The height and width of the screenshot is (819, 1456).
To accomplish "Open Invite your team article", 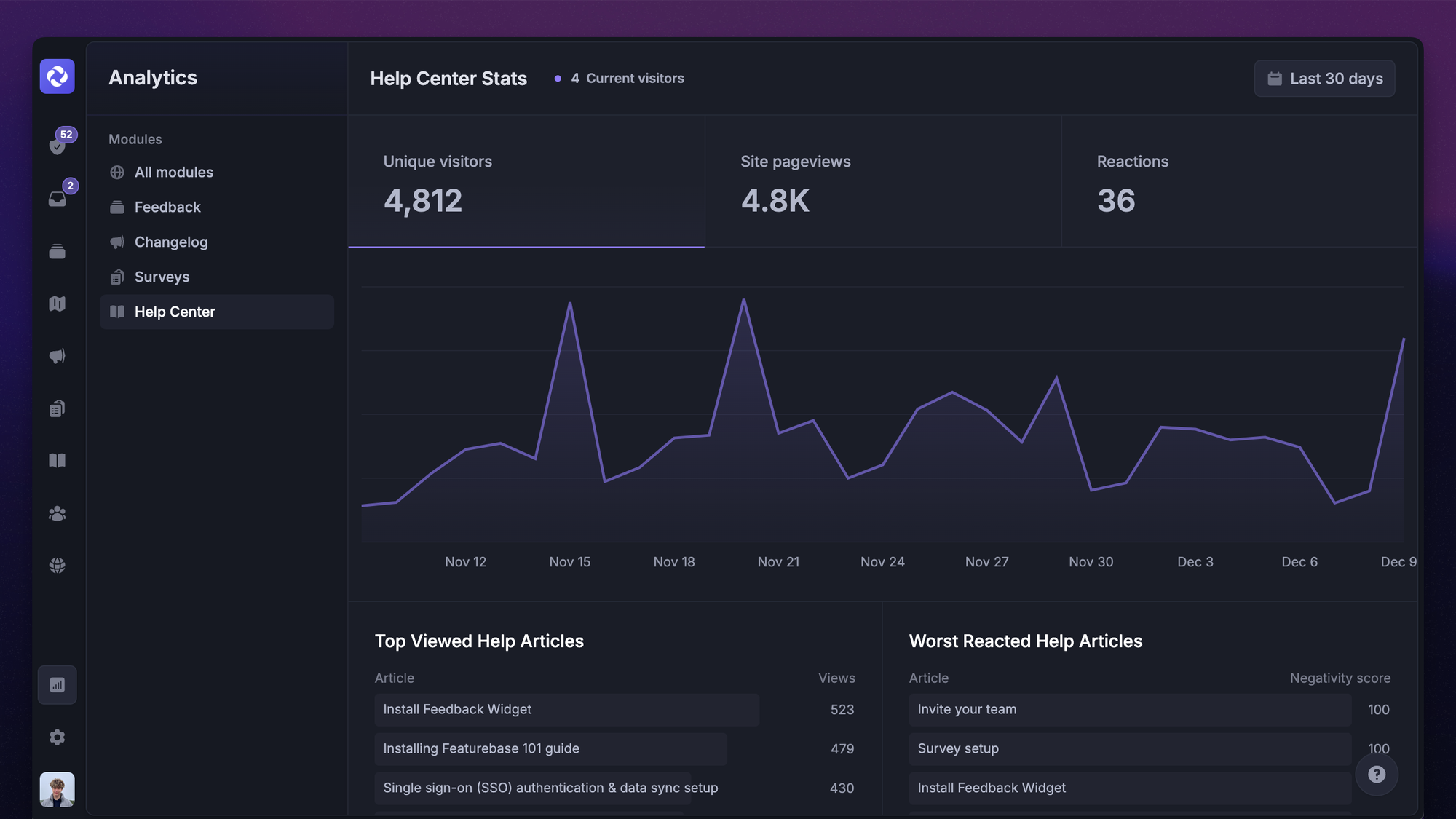I will pos(1130,710).
